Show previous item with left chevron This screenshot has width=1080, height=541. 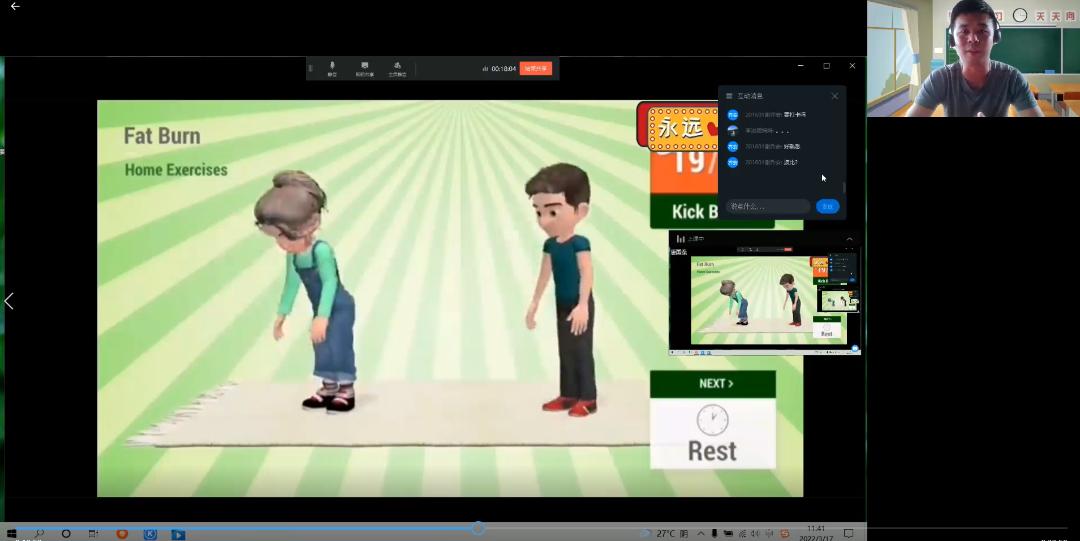coord(9,301)
